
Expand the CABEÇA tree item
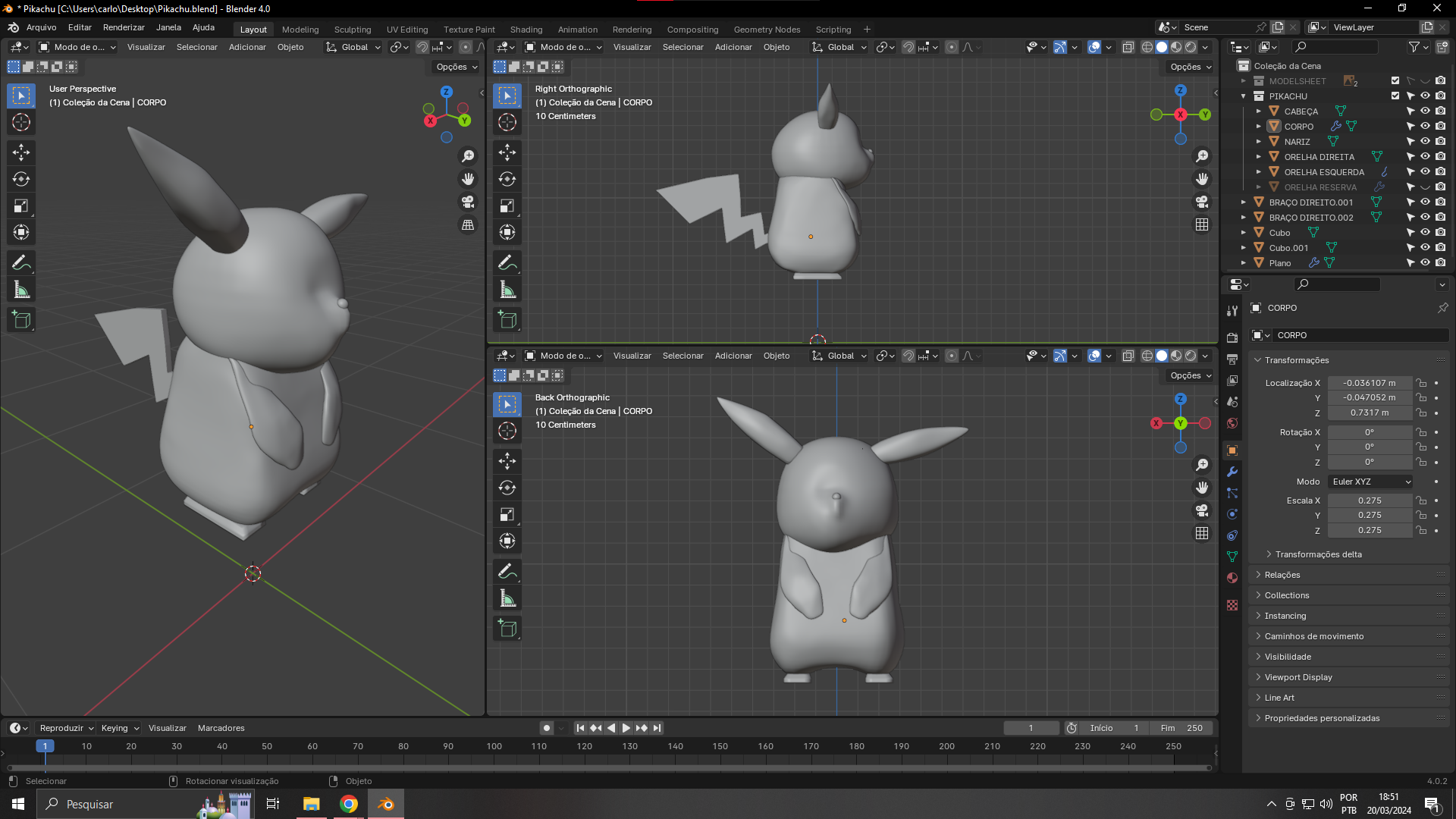(x=1259, y=111)
